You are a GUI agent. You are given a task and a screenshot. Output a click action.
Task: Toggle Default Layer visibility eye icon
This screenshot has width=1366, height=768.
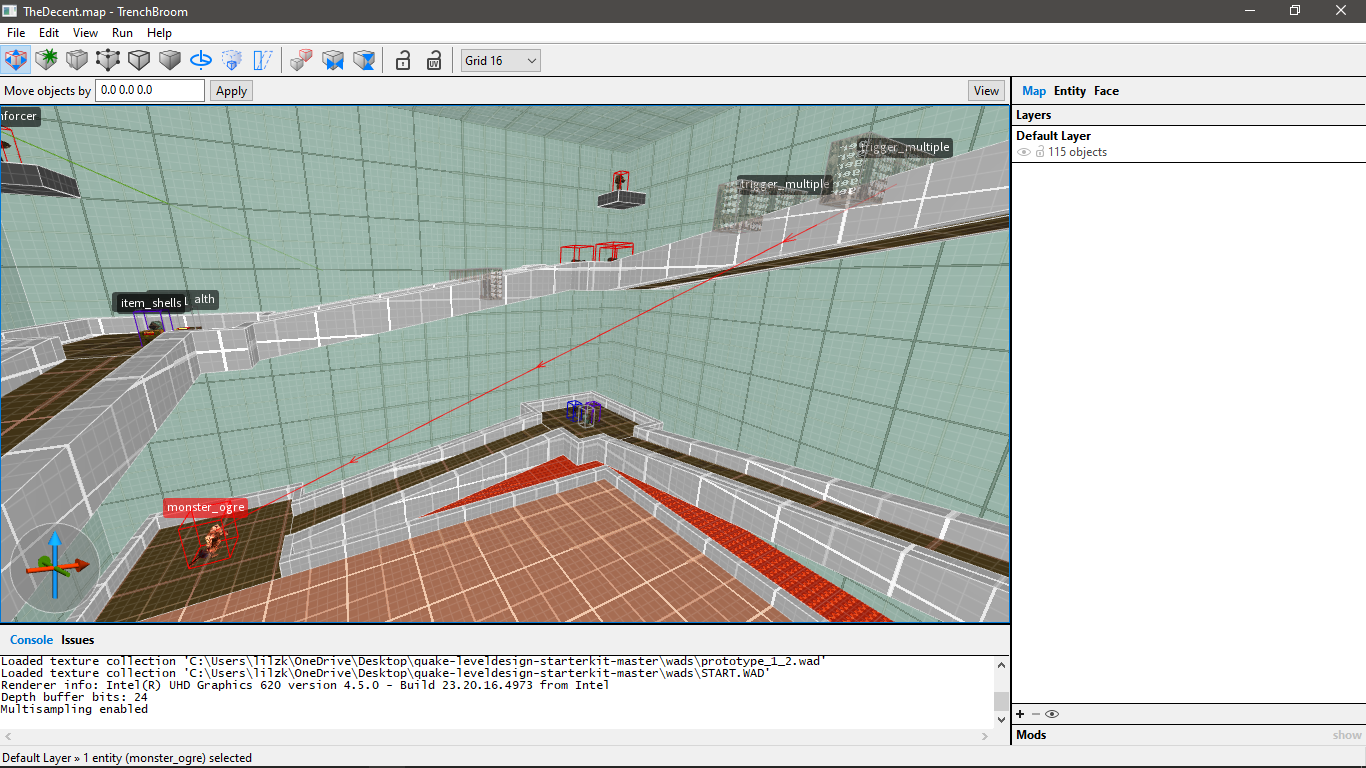pyautogui.click(x=1024, y=153)
